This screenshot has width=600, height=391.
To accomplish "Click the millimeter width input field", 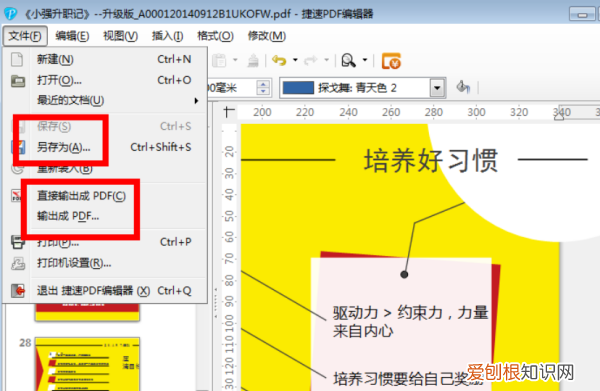I will (x=231, y=88).
